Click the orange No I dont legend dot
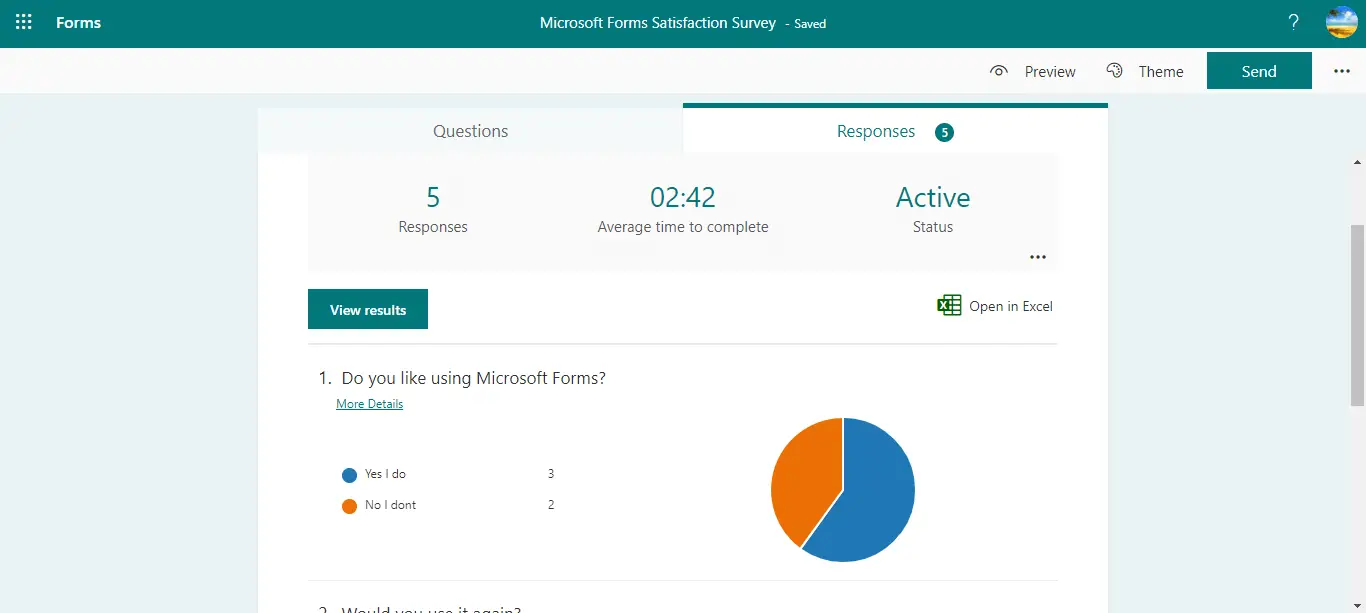Viewport: 1366px width, 613px height. pyautogui.click(x=349, y=506)
